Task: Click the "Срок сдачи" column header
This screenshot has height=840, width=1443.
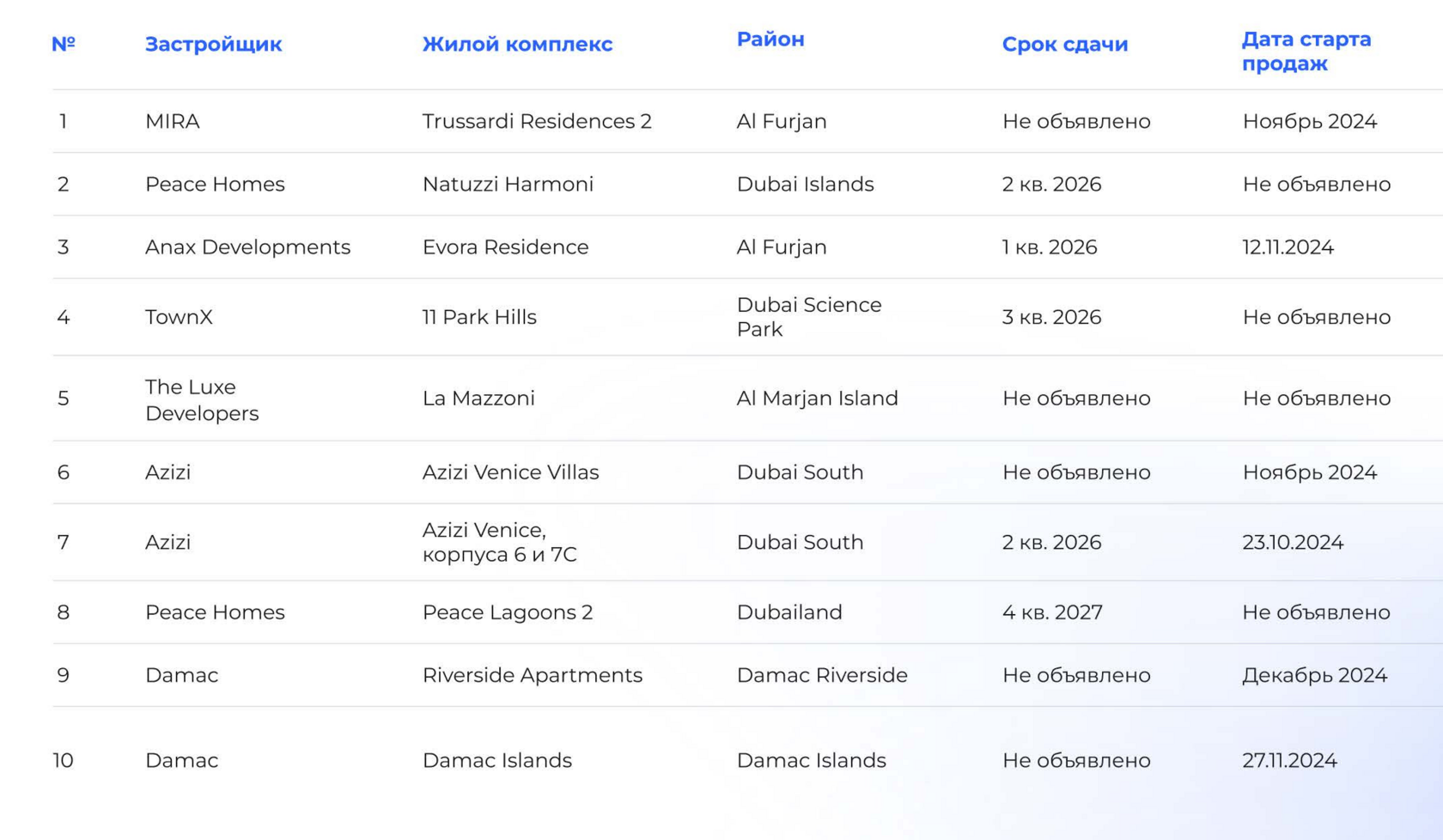Action: 1065,45
